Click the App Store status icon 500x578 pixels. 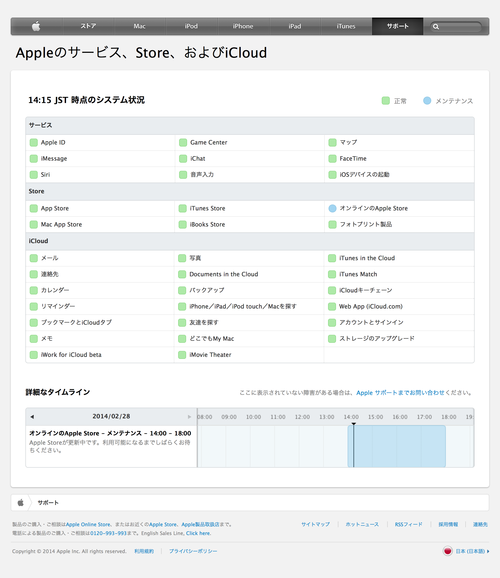[x=34, y=208]
